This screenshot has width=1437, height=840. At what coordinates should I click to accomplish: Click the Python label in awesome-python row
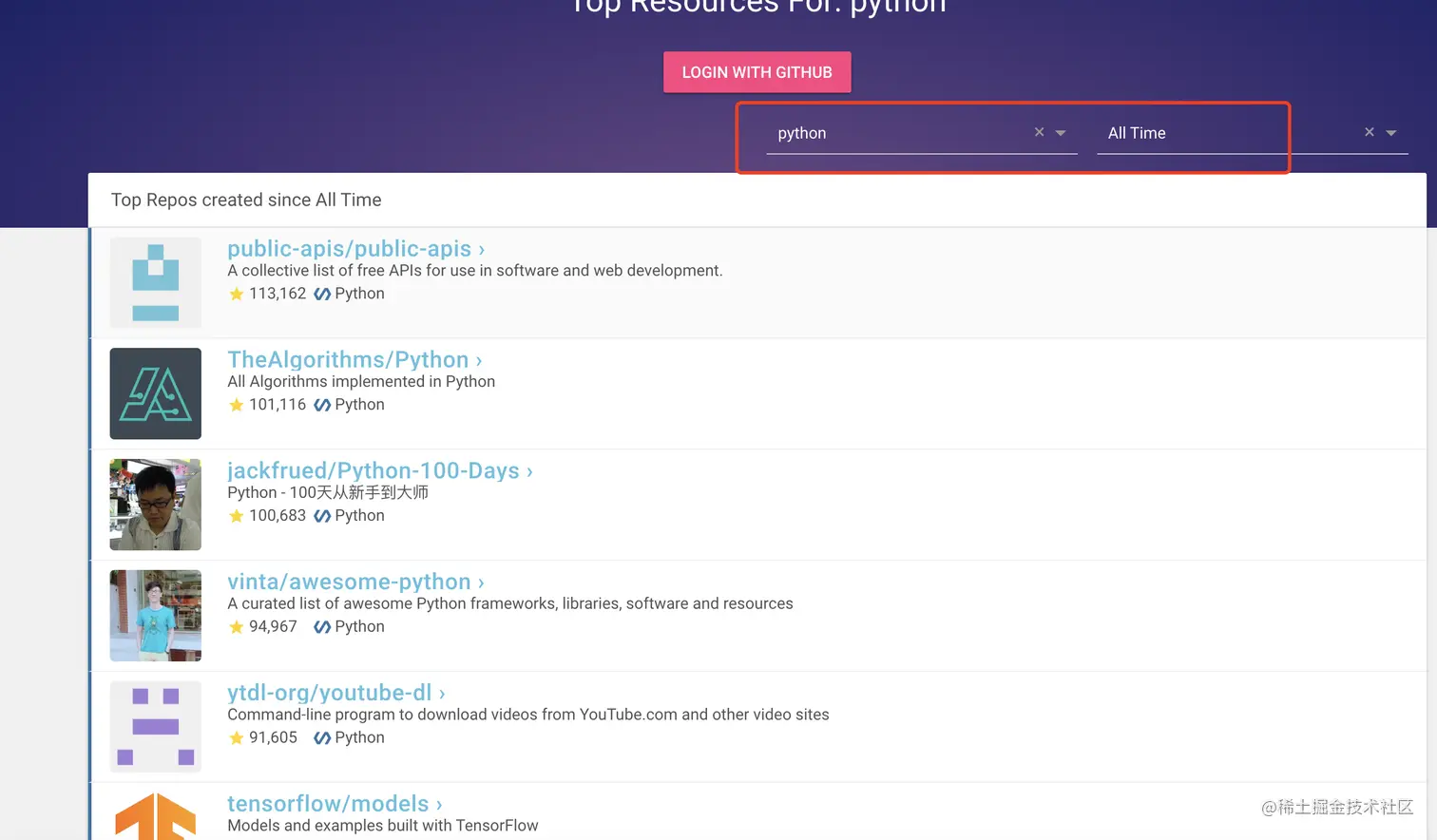pyautogui.click(x=359, y=627)
